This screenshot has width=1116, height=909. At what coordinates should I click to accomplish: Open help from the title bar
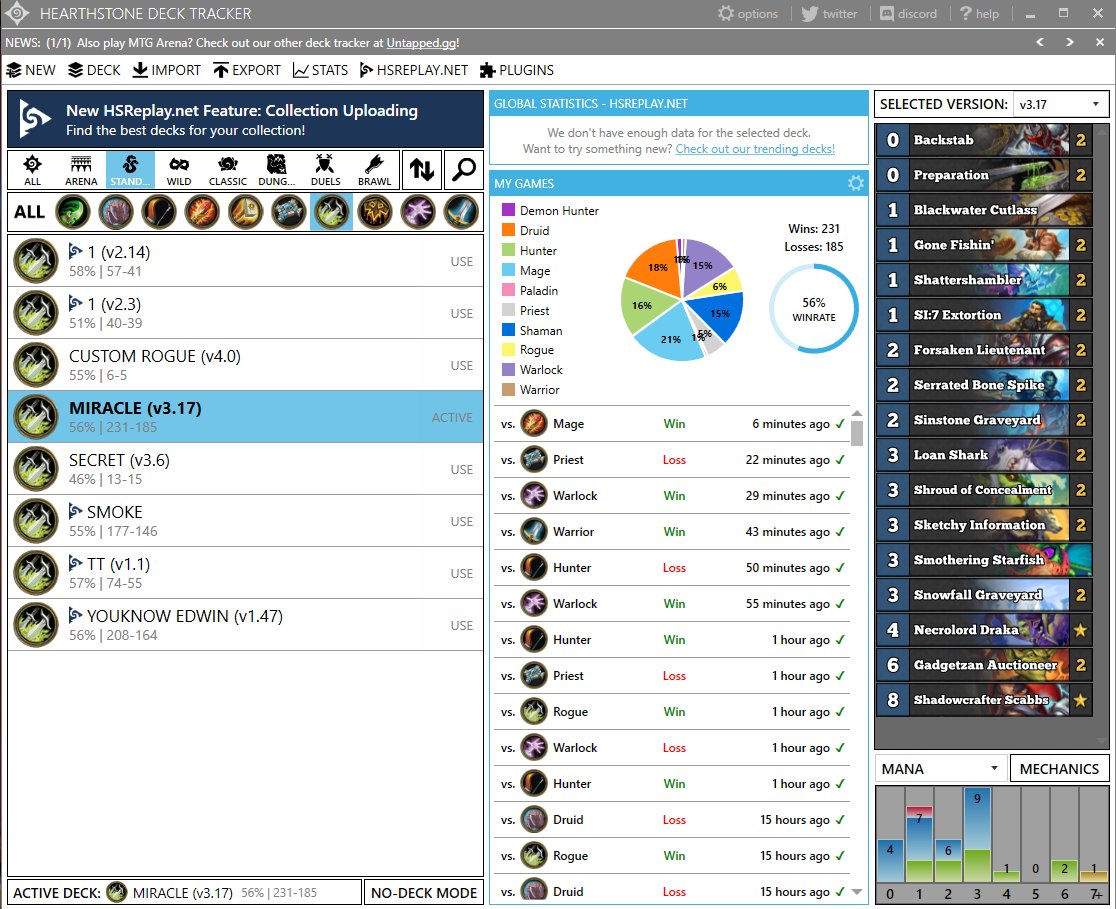click(x=979, y=14)
